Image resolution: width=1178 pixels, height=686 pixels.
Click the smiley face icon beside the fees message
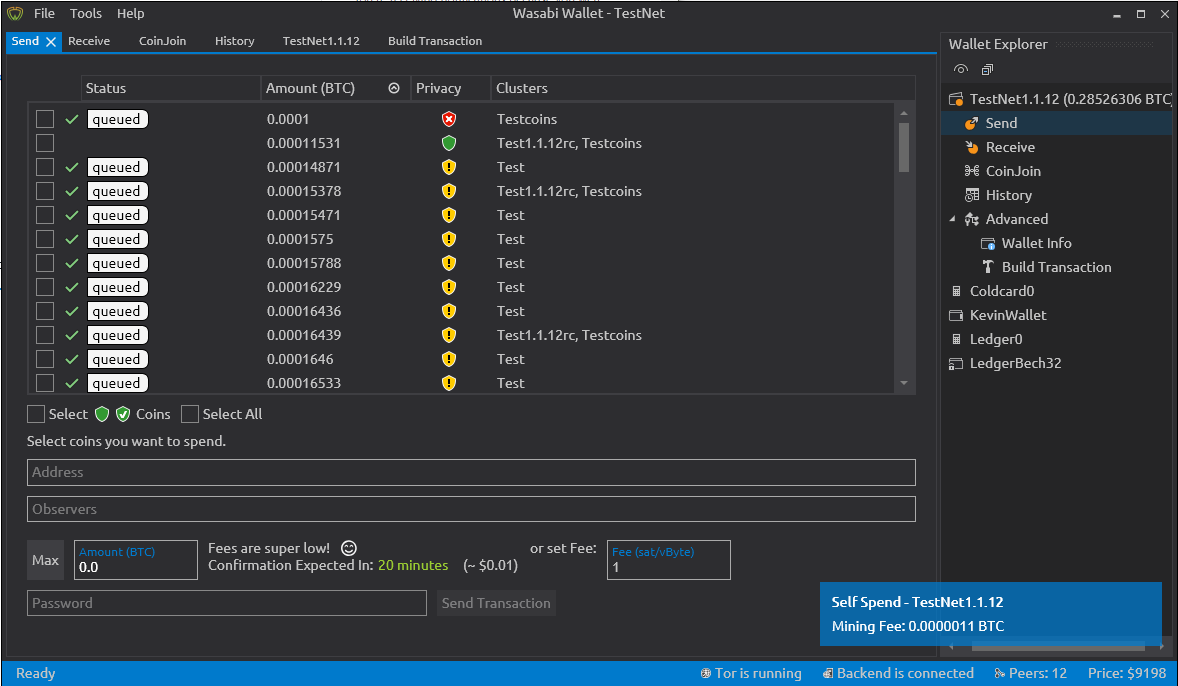[x=349, y=548]
